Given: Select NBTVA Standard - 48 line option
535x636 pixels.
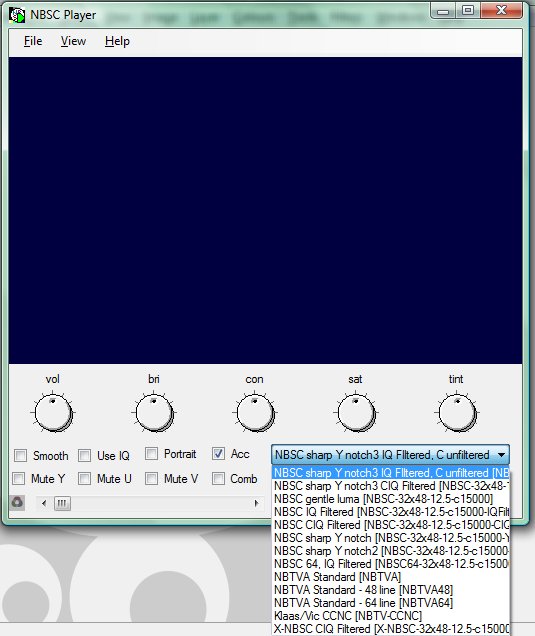Looking at the screenshot, I should 391,590.
